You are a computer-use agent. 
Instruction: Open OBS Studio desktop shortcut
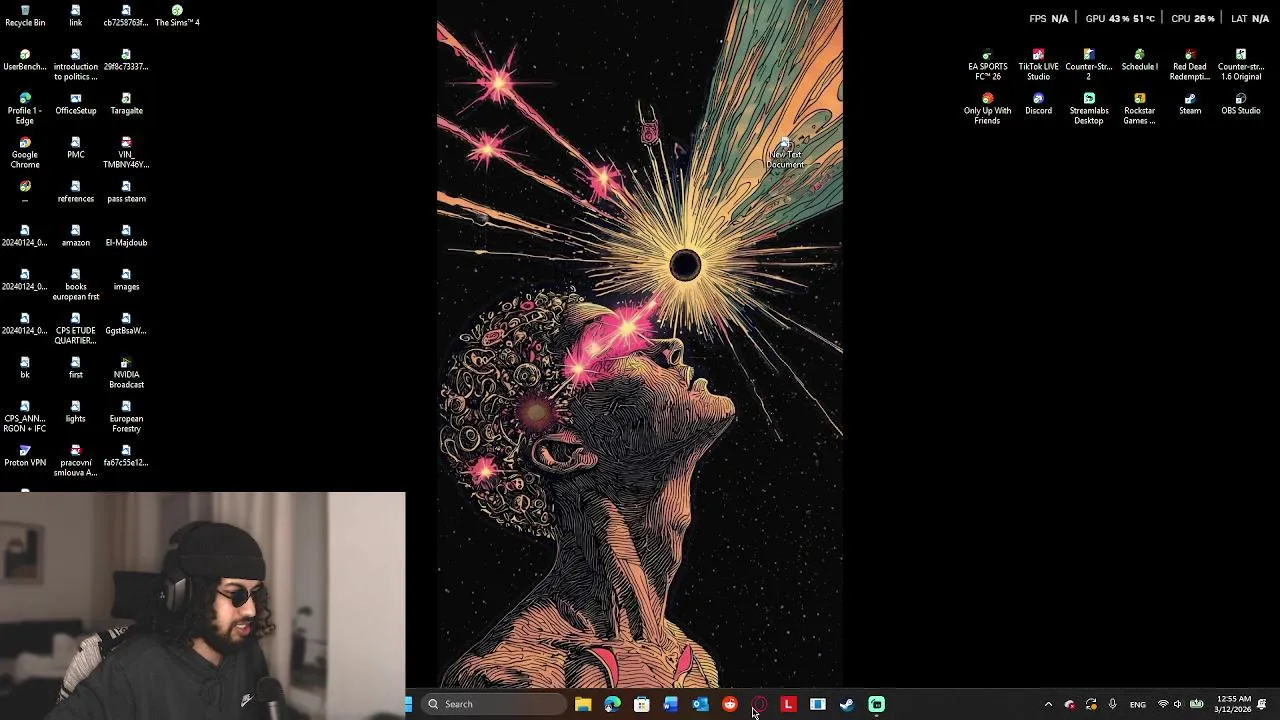pyautogui.click(x=1240, y=103)
